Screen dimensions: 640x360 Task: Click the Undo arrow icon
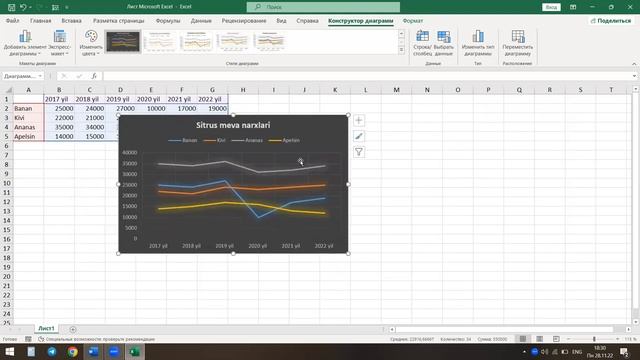tap(23, 7)
